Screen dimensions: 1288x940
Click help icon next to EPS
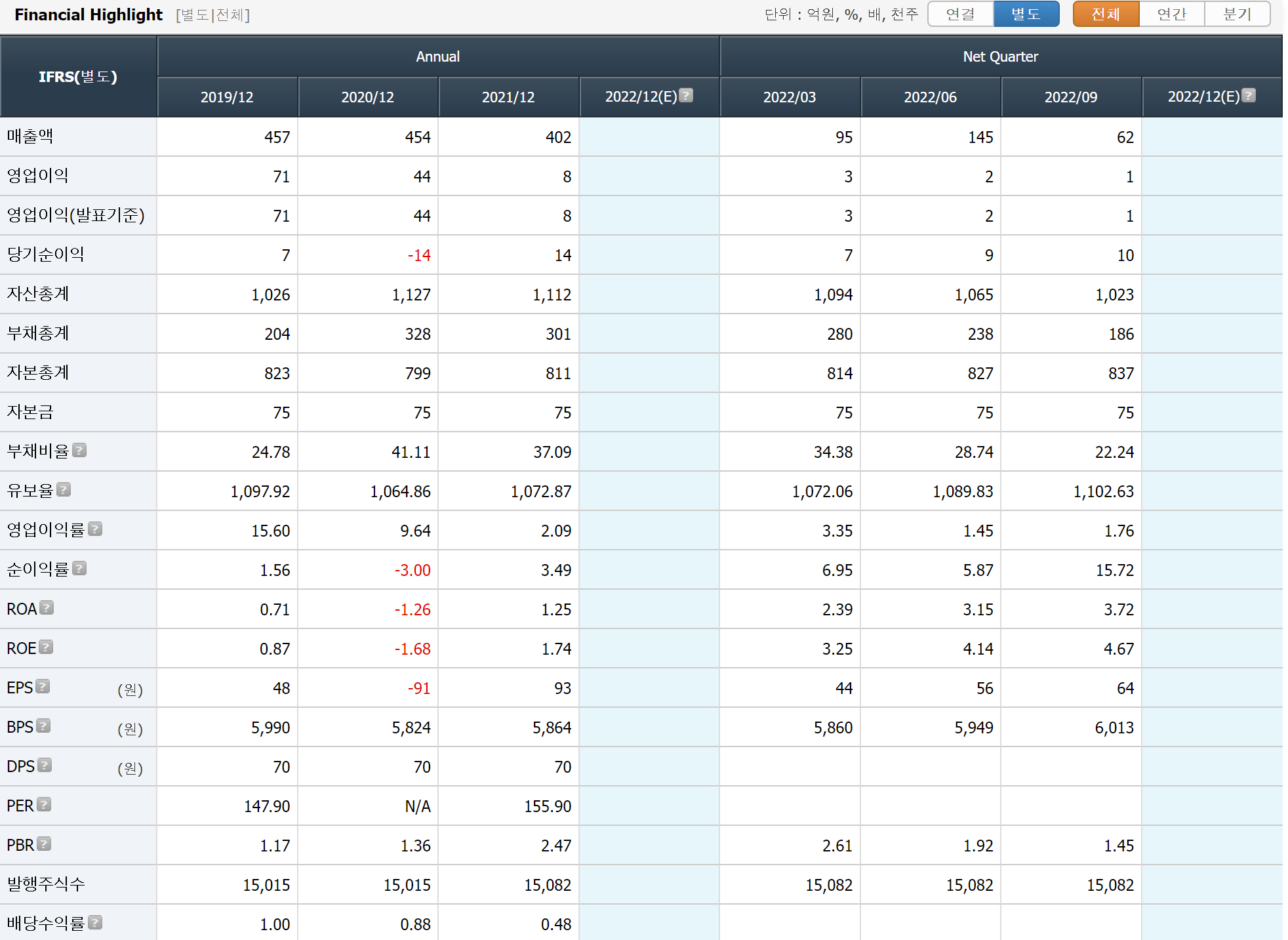[43, 687]
